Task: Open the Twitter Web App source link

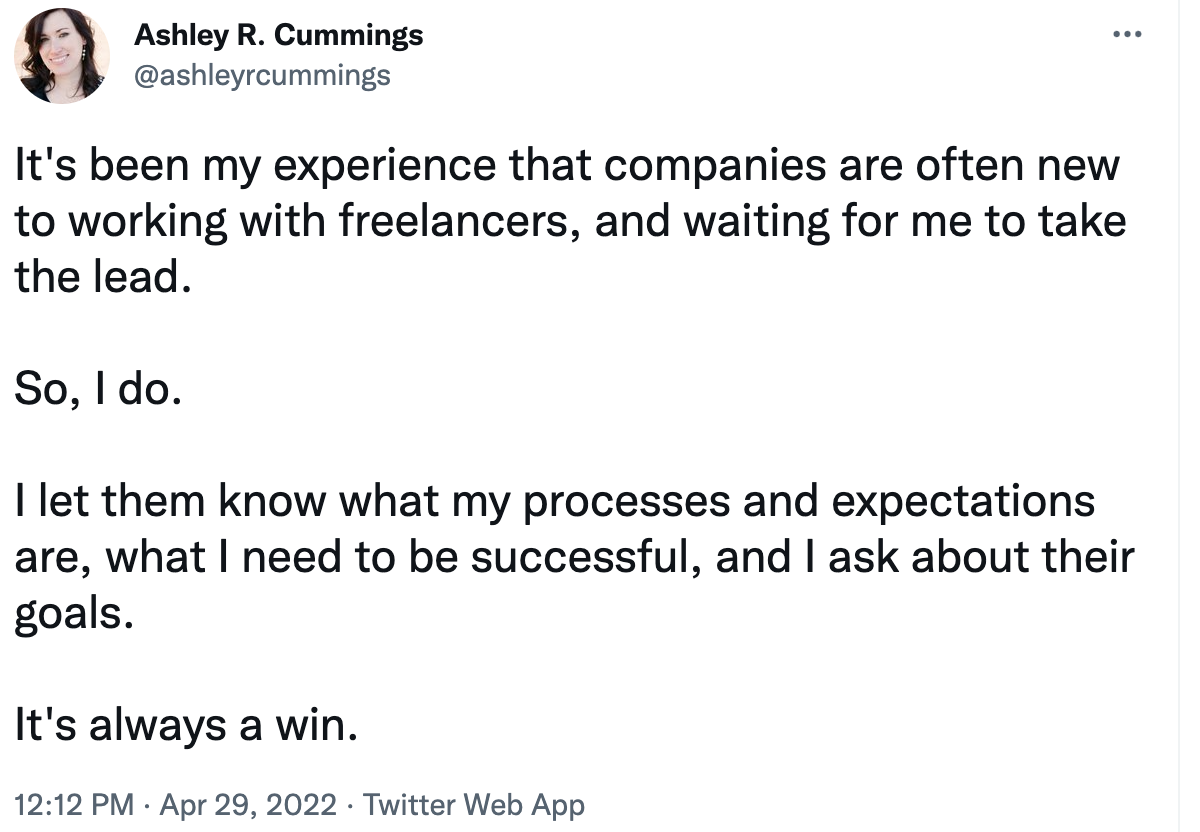Action: pos(473,805)
